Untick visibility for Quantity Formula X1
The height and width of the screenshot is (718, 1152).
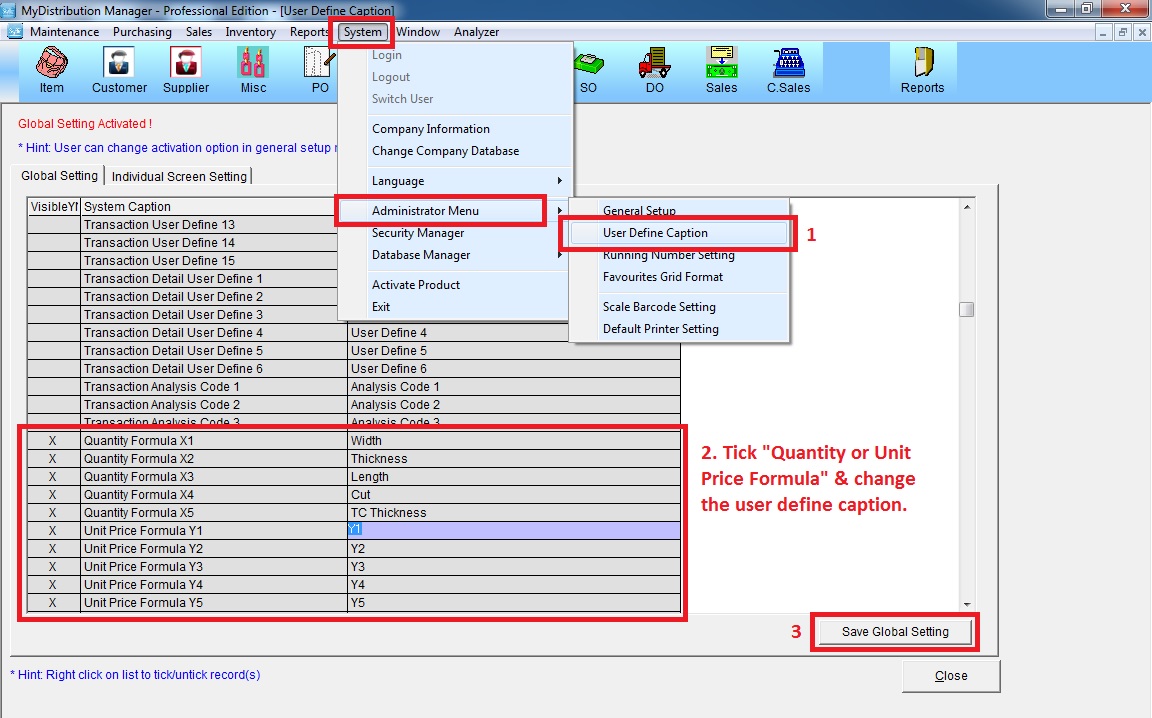pos(53,441)
